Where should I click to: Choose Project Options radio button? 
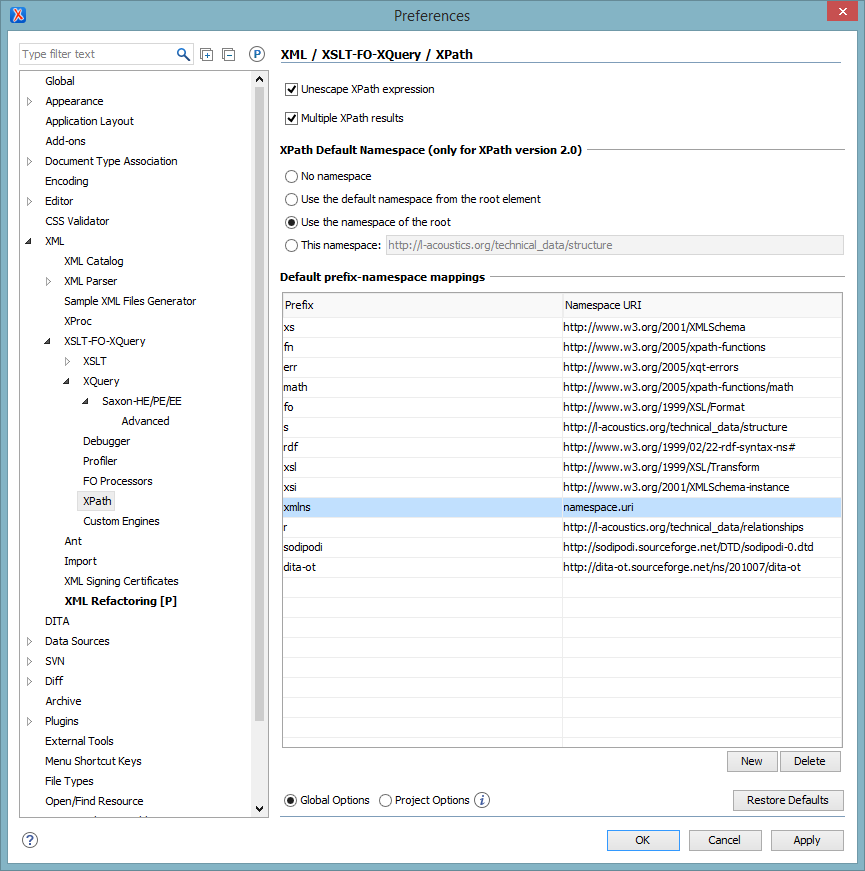pyautogui.click(x=385, y=800)
